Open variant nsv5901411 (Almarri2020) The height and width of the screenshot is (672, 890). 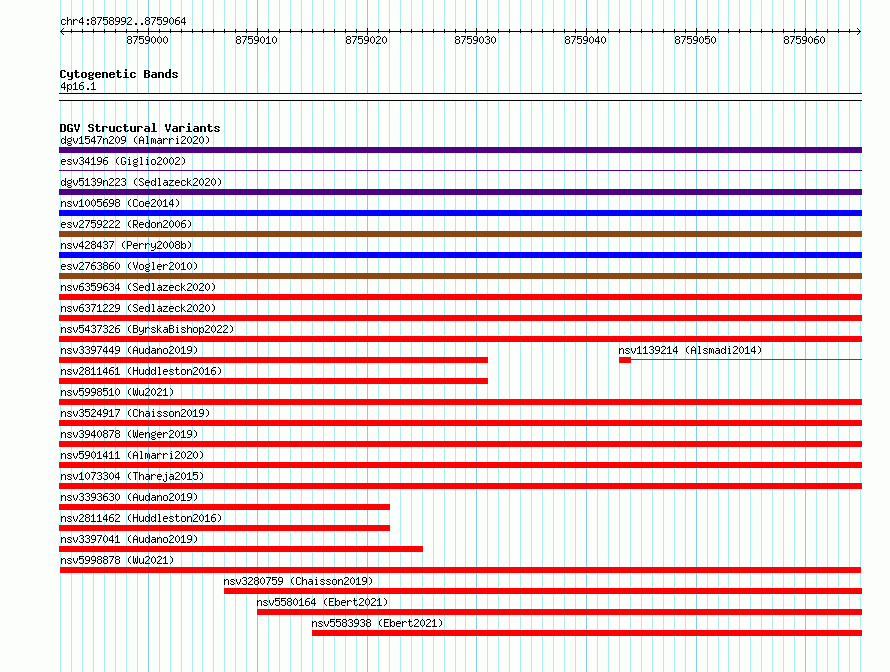tap(132, 455)
